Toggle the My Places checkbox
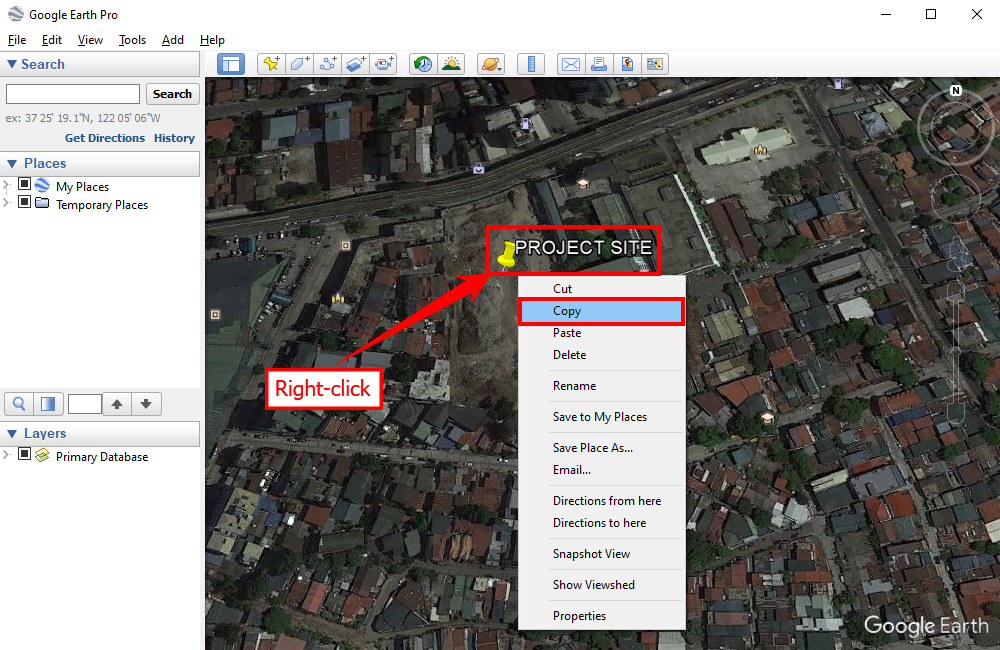 [24, 184]
